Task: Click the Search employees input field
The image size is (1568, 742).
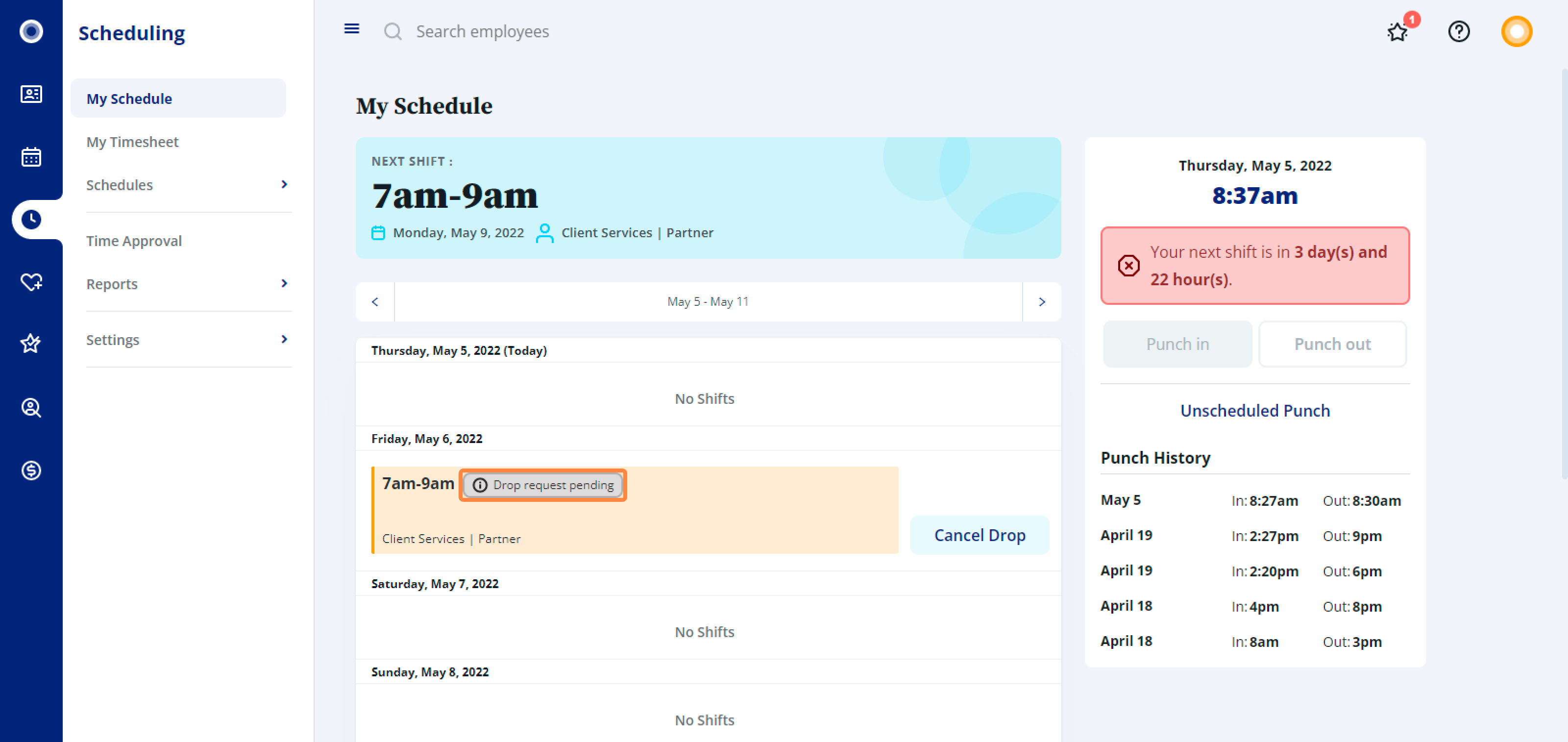Action: [x=482, y=32]
